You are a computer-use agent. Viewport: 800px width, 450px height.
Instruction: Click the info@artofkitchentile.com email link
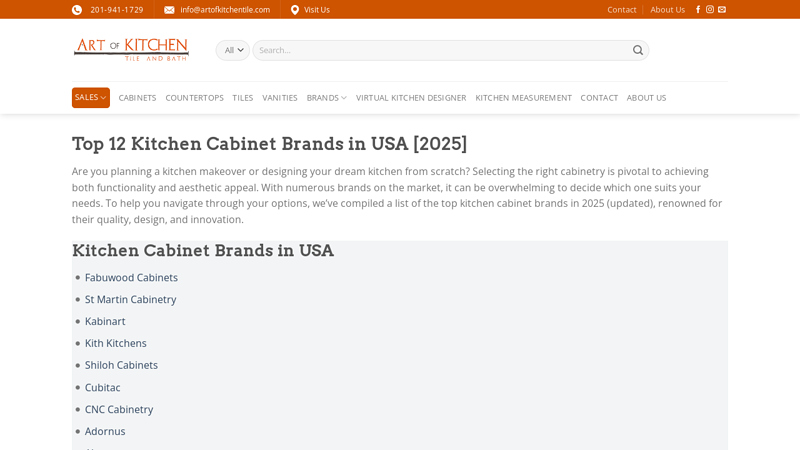click(225, 10)
